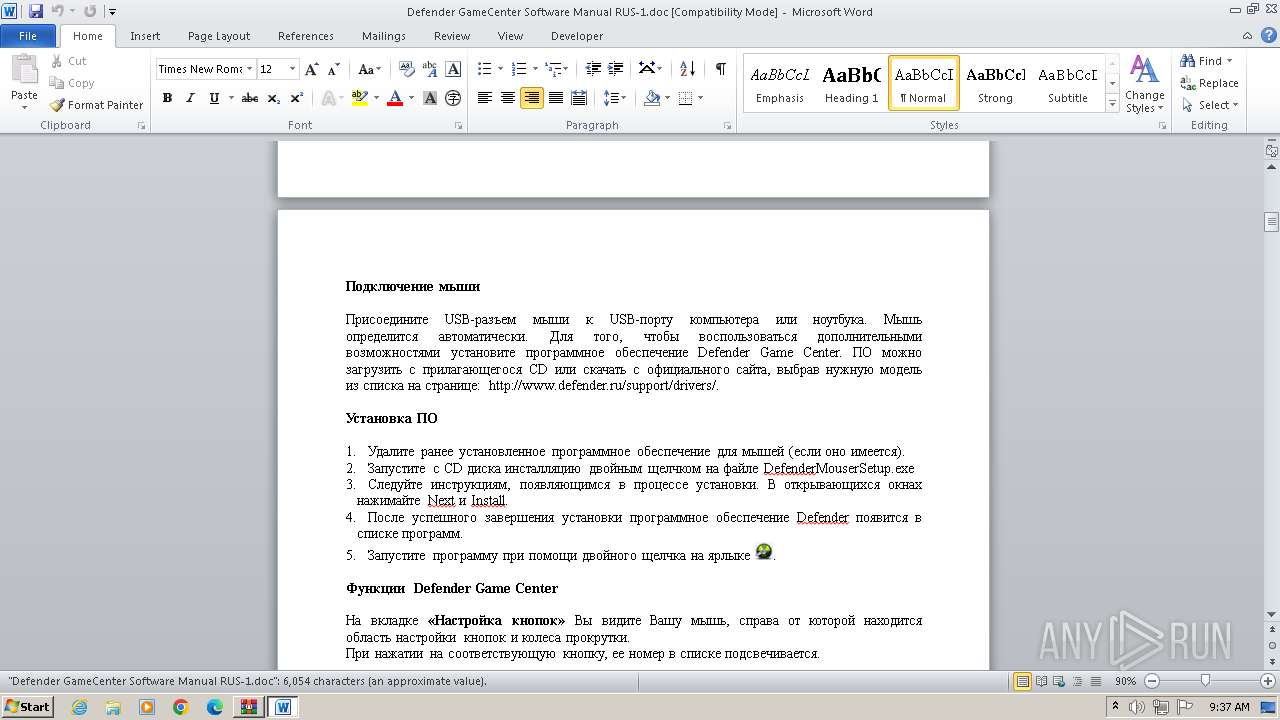Toggle align text right
The image size is (1280, 720).
[532, 98]
